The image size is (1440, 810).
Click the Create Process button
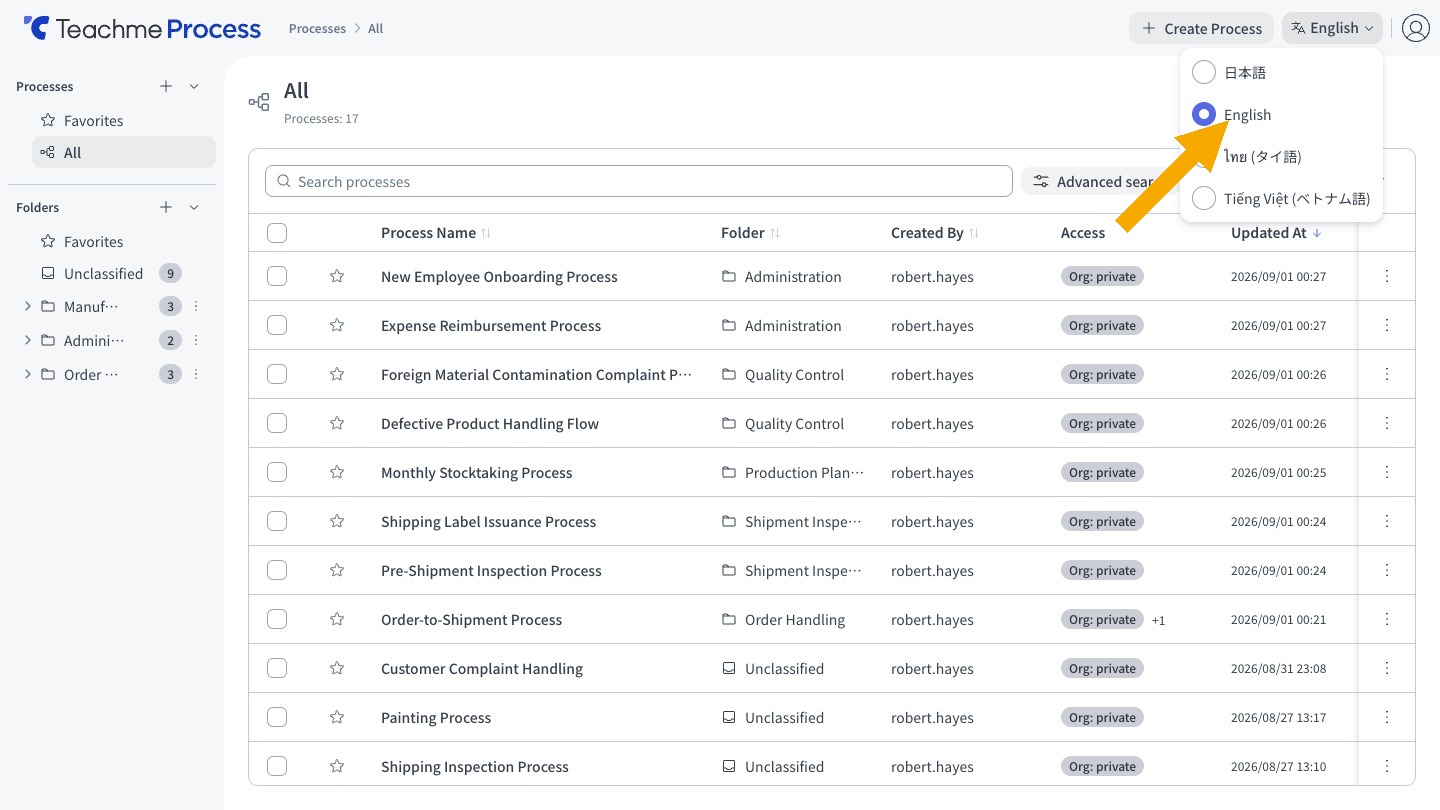coord(1201,28)
